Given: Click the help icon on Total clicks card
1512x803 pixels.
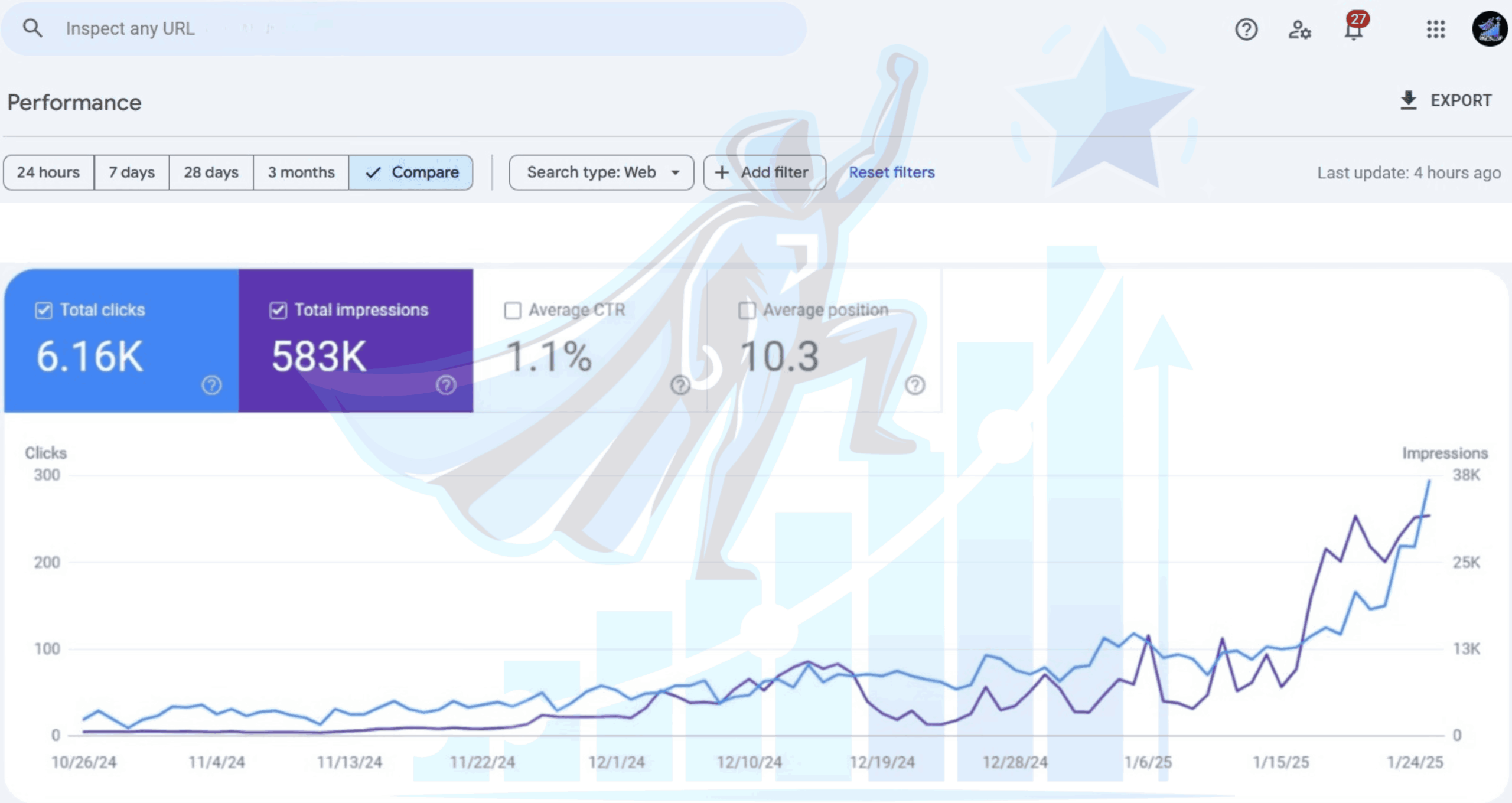Looking at the screenshot, I should point(211,385).
